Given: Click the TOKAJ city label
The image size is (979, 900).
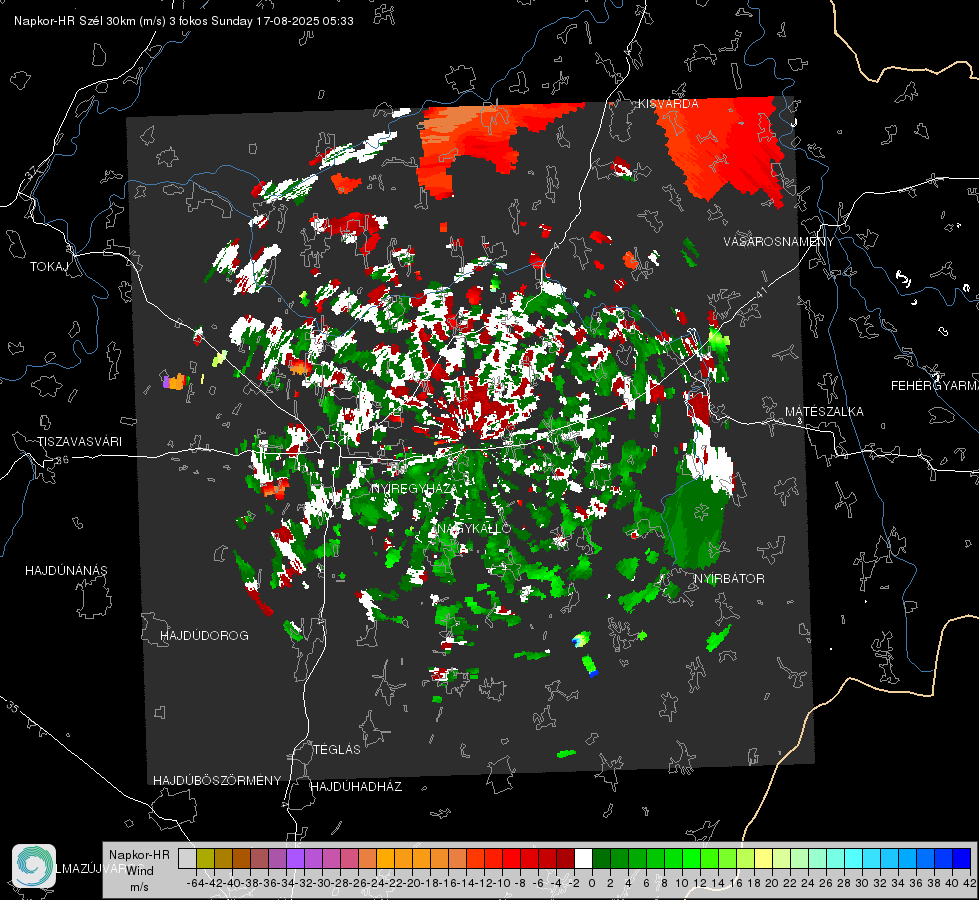Looking at the screenshot, I should click(49, 267).
